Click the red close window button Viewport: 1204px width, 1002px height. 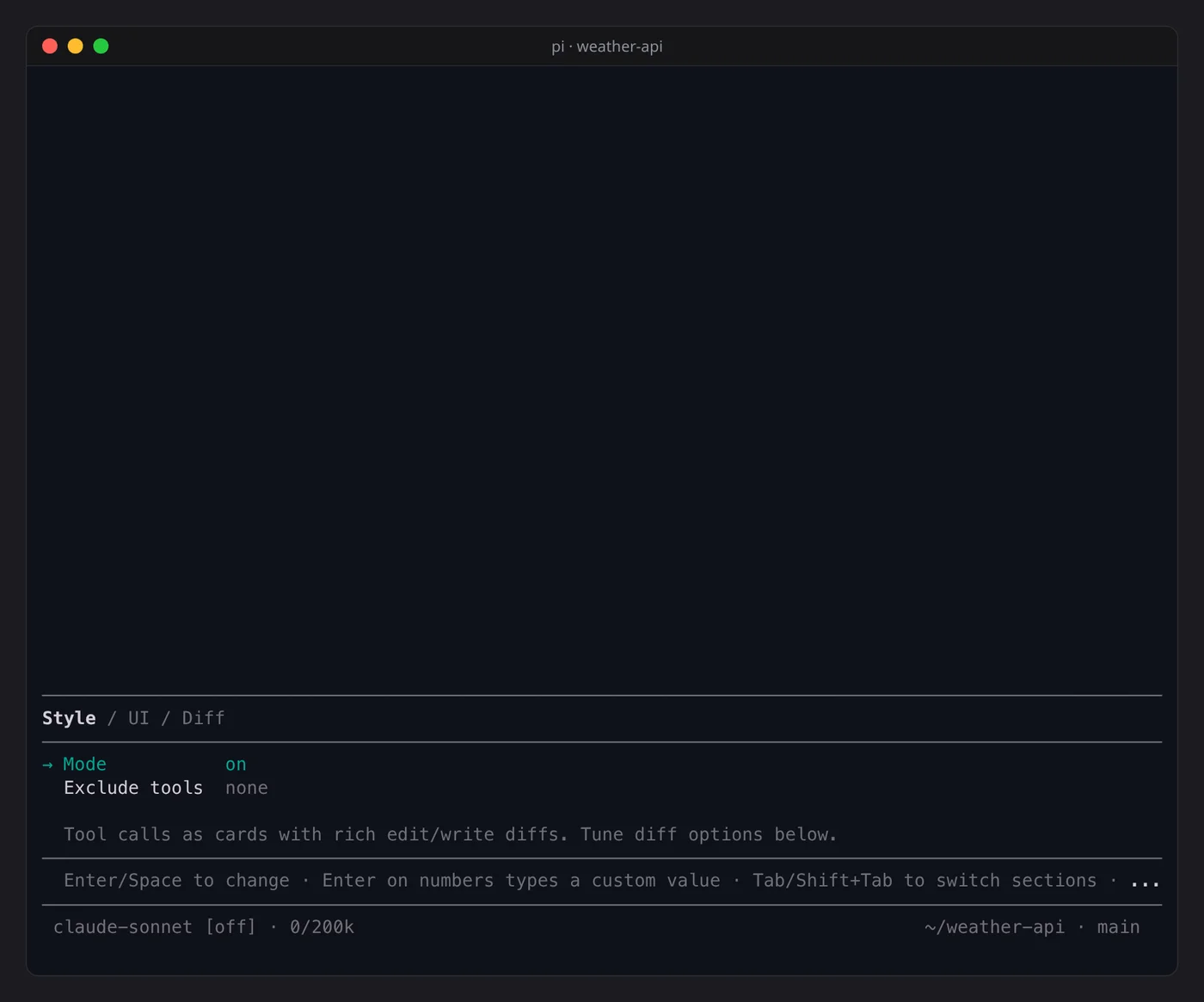[x=50, y=46]
